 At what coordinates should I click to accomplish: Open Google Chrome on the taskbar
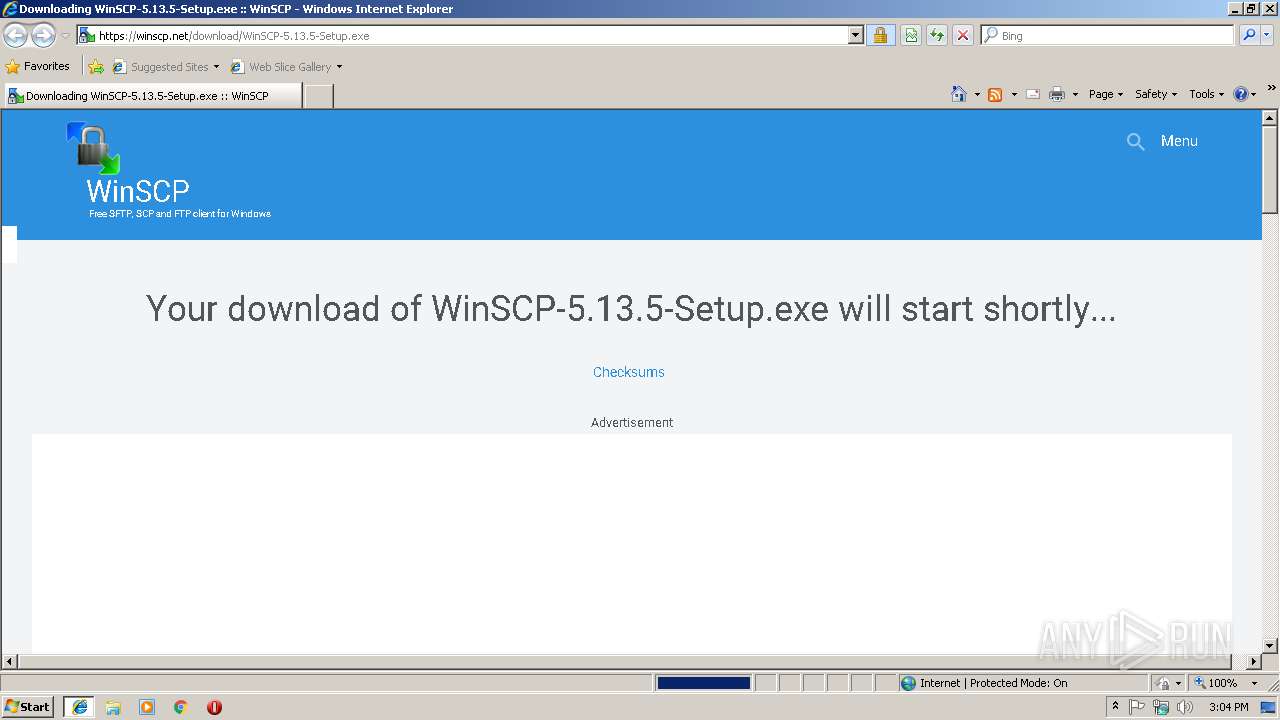tap(181, 707)
